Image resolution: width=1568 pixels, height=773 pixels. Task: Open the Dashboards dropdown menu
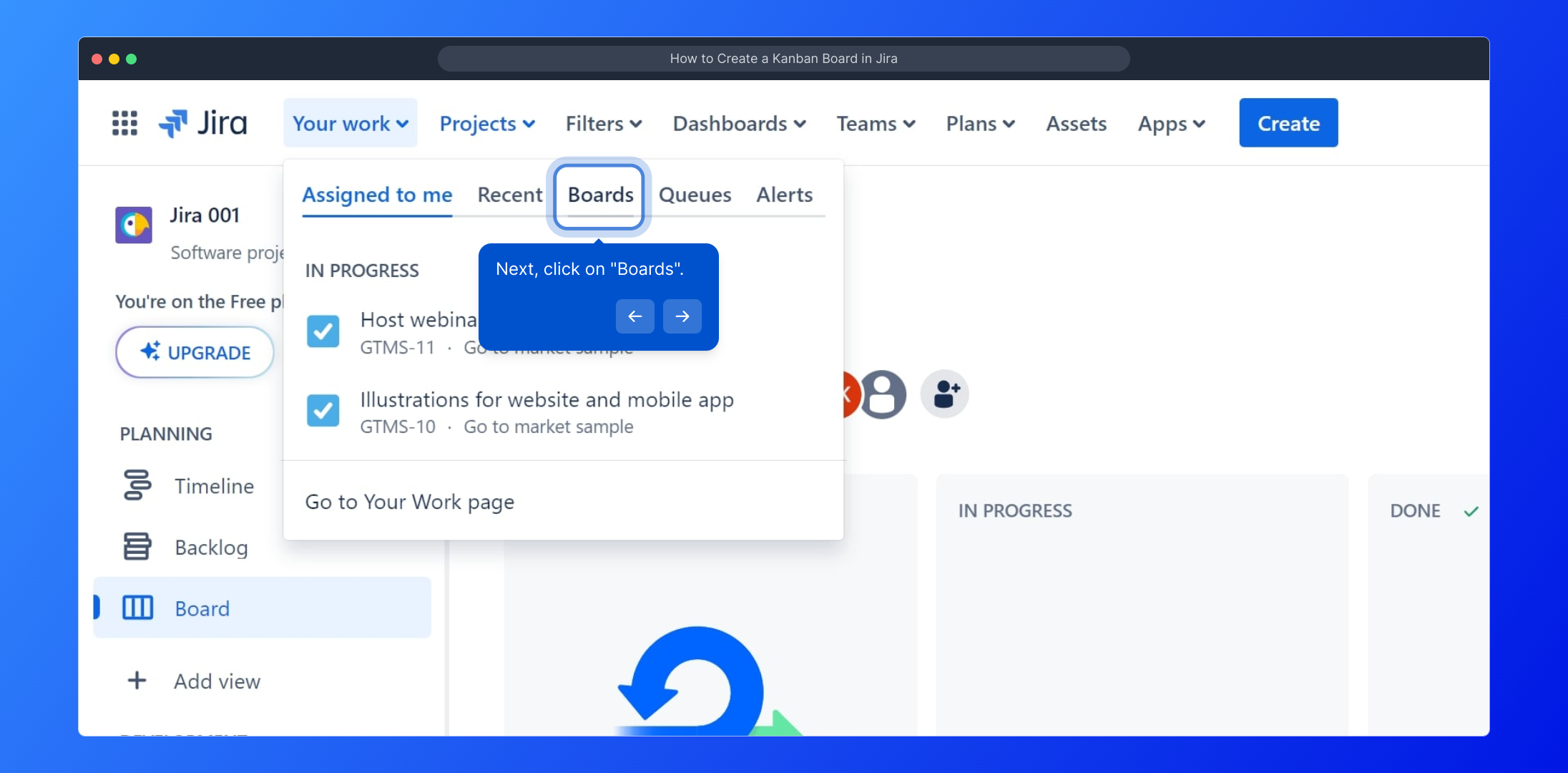(739, 123)
